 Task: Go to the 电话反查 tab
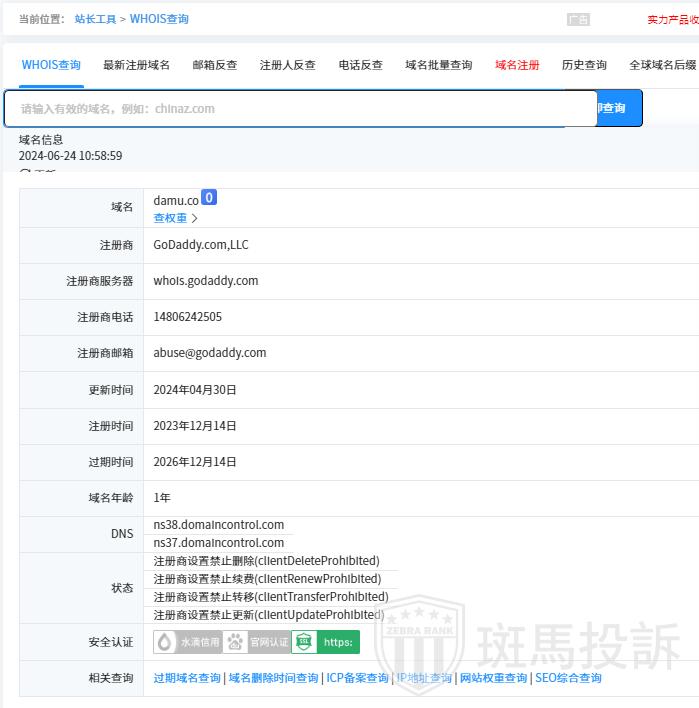click(360, 65)
